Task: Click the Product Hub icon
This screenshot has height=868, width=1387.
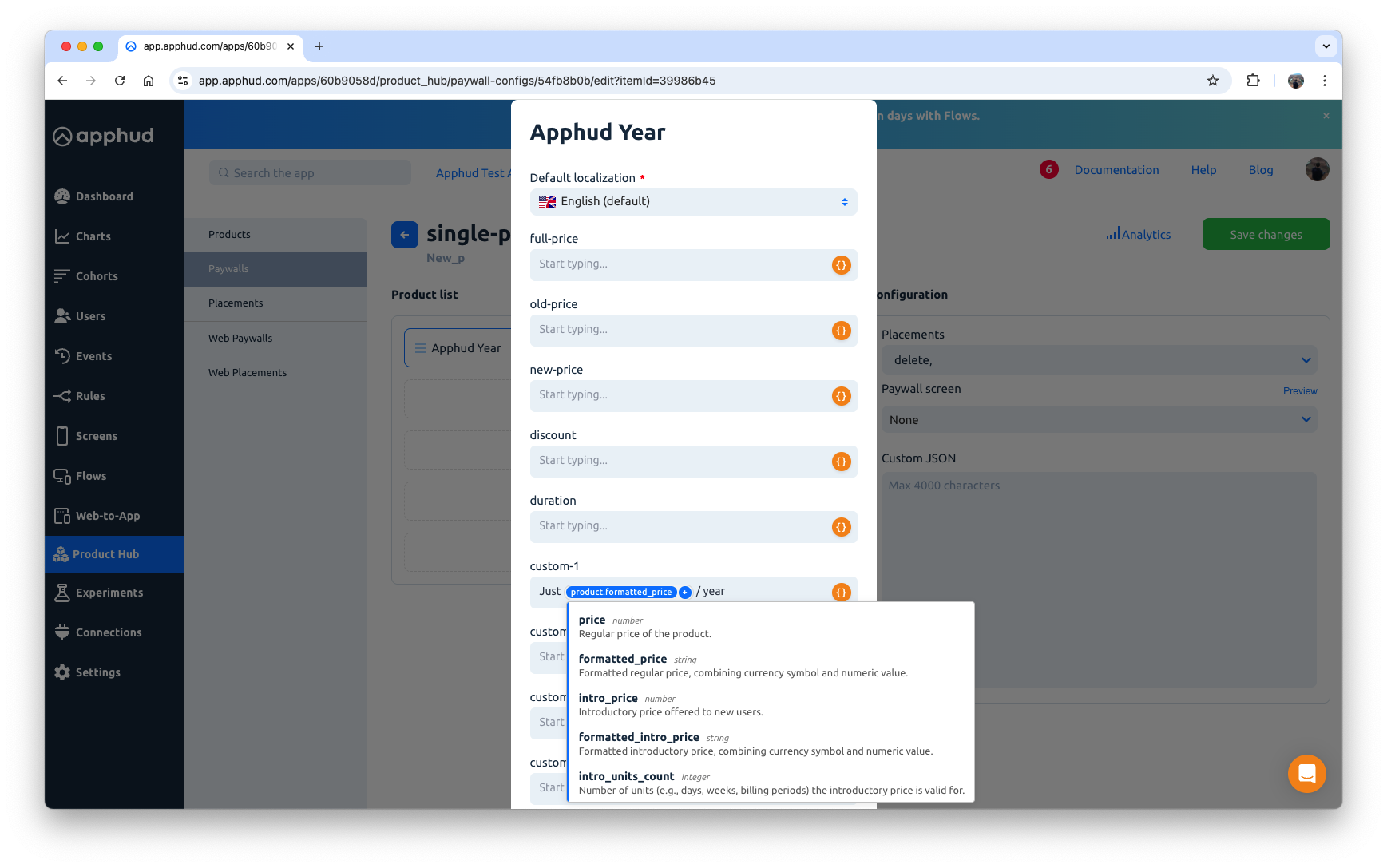Action: 61,554
